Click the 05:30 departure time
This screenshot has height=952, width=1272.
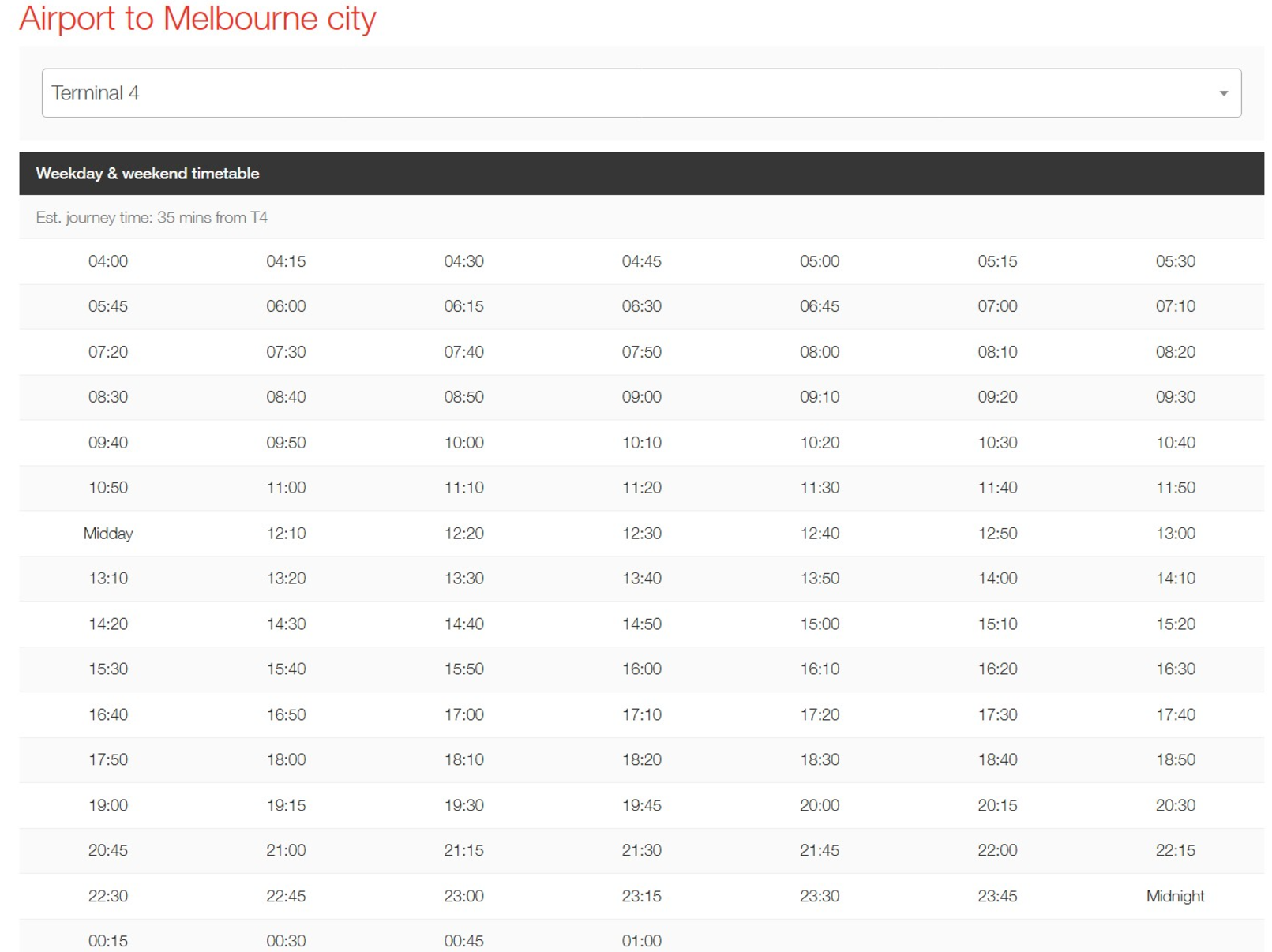pyautogui.click(x=1174, y=261)
